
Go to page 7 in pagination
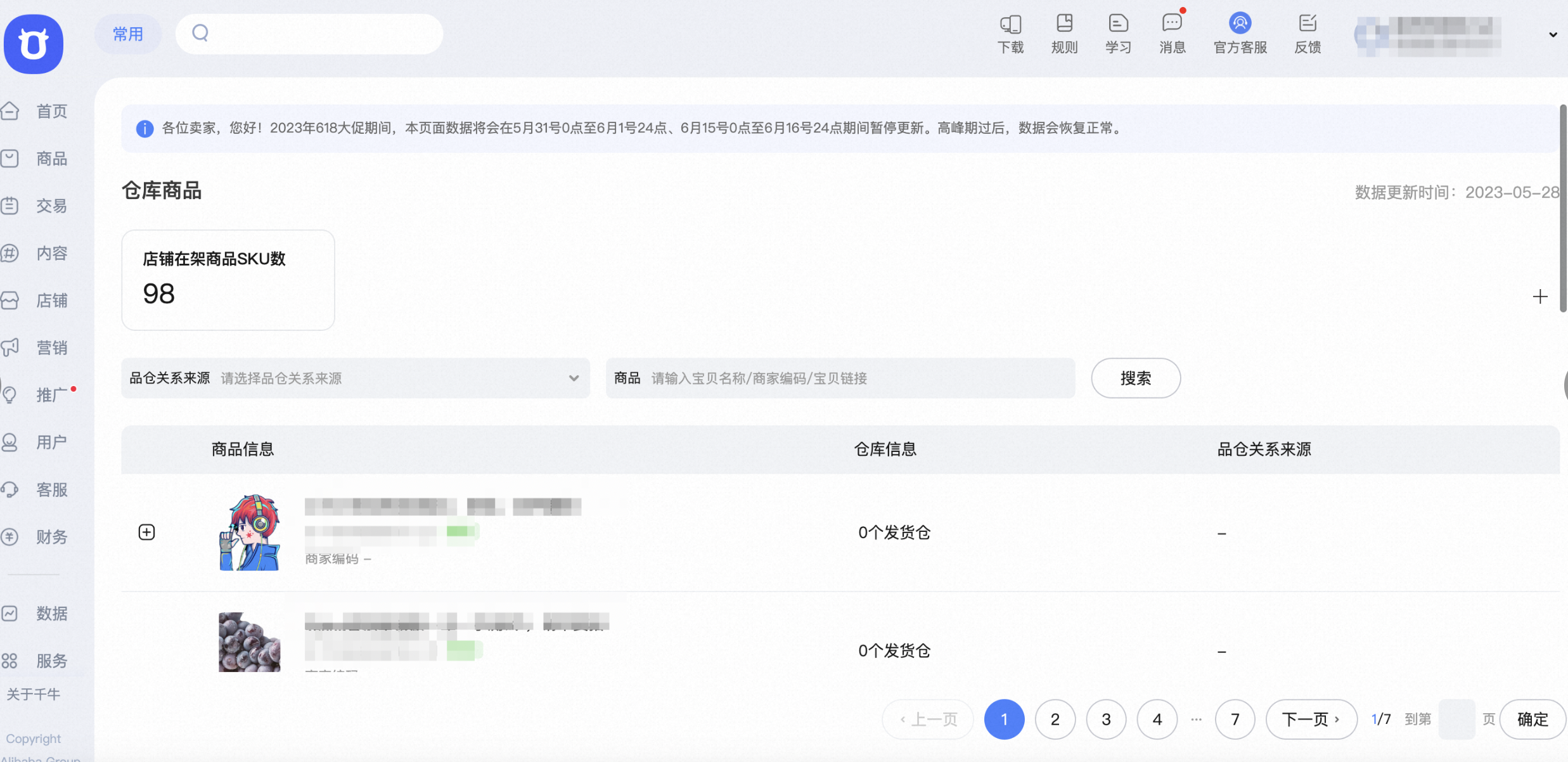click(1235, 720)
